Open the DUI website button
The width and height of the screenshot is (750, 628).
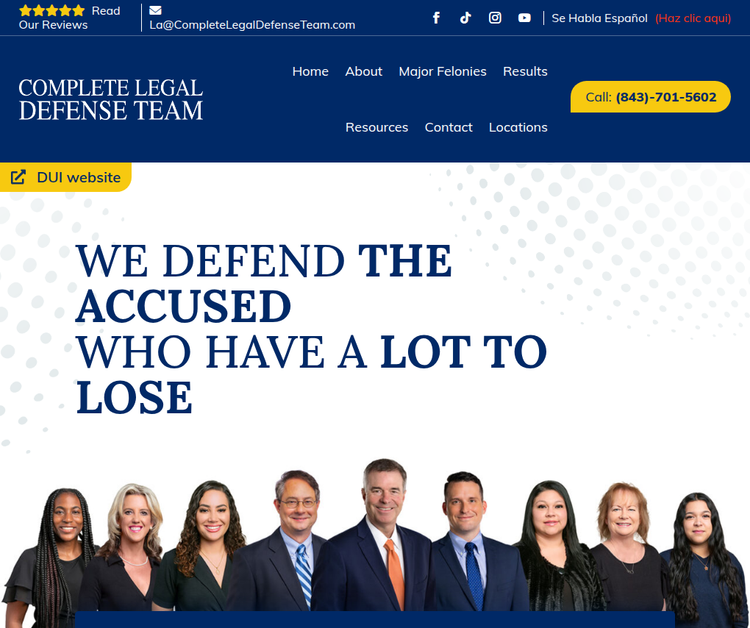[x=66, y=177]
